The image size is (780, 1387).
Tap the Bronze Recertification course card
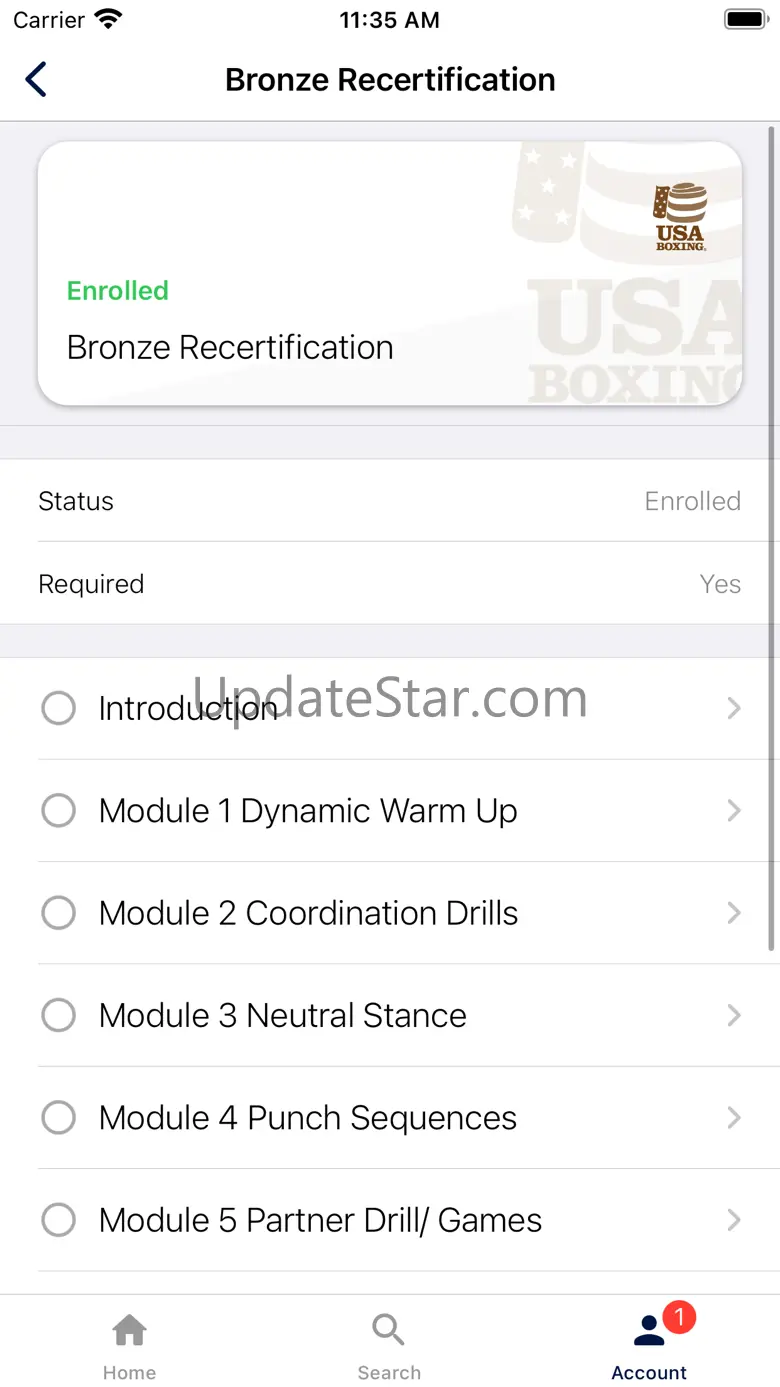click(390, 273)
